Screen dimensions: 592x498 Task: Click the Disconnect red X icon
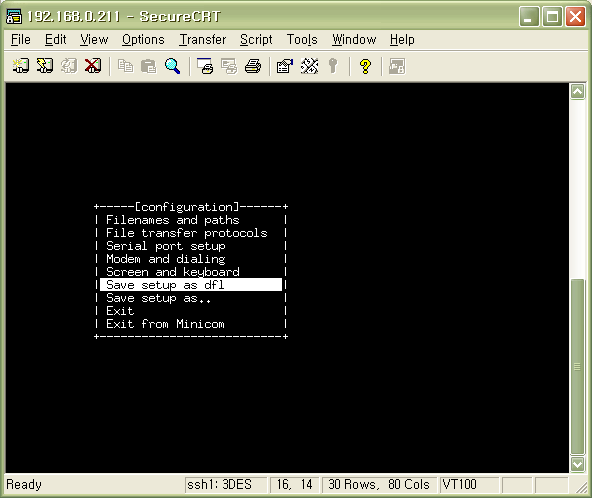pyautogui.click(x=93, y=66)
